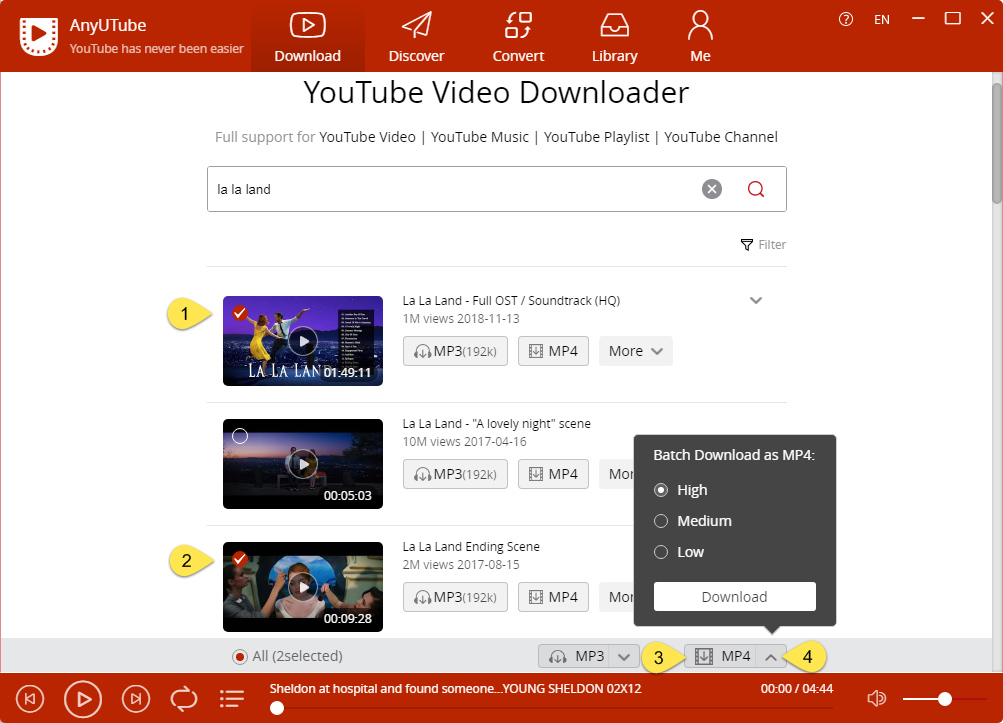This screenshot has height=723, width=1003.
Task: Select Medium quality for batch download
Action: point(661,521)
